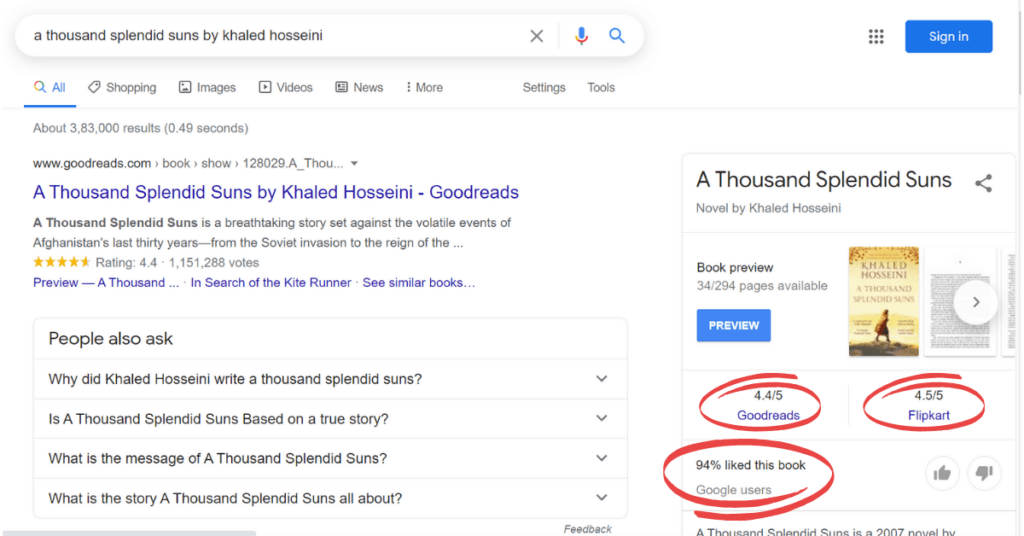Switch to the All results tab
Image resolution: width=1024 pixels, height=536 pixels.
pyautogui.click(x=50, y=87)
